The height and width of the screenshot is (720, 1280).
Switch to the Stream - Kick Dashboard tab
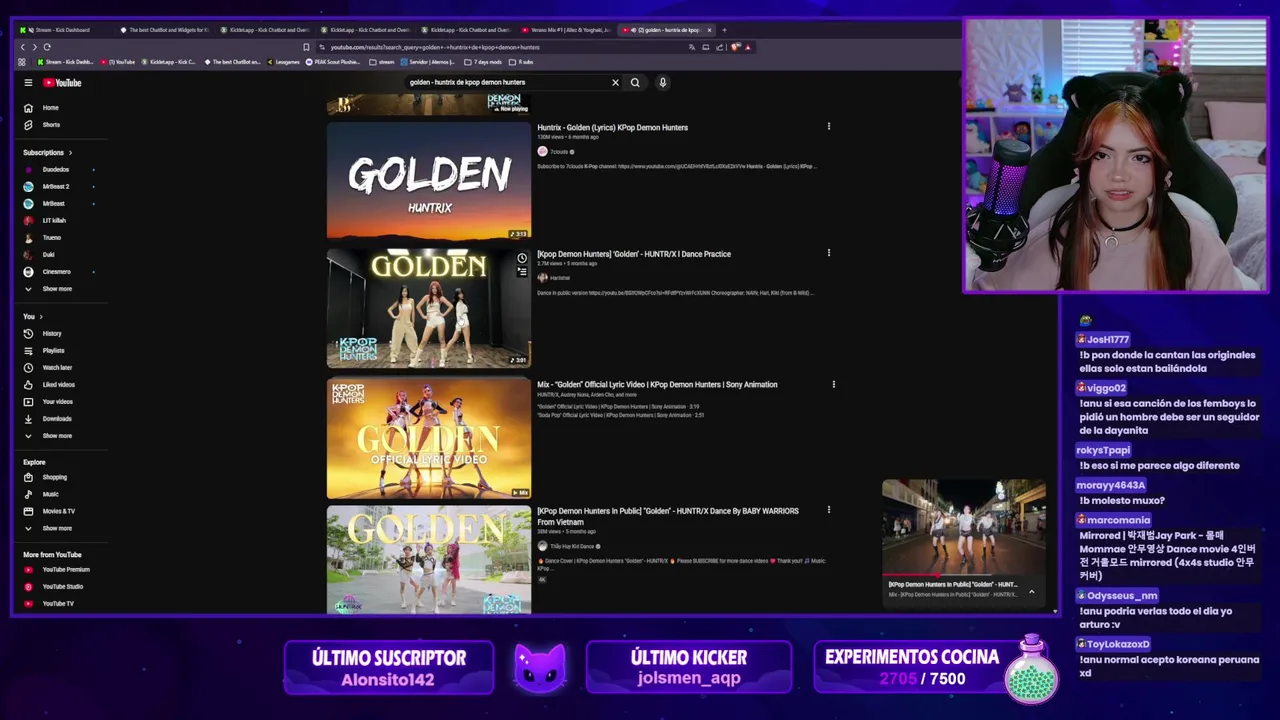pyautogui.click(x=62, y=30)
